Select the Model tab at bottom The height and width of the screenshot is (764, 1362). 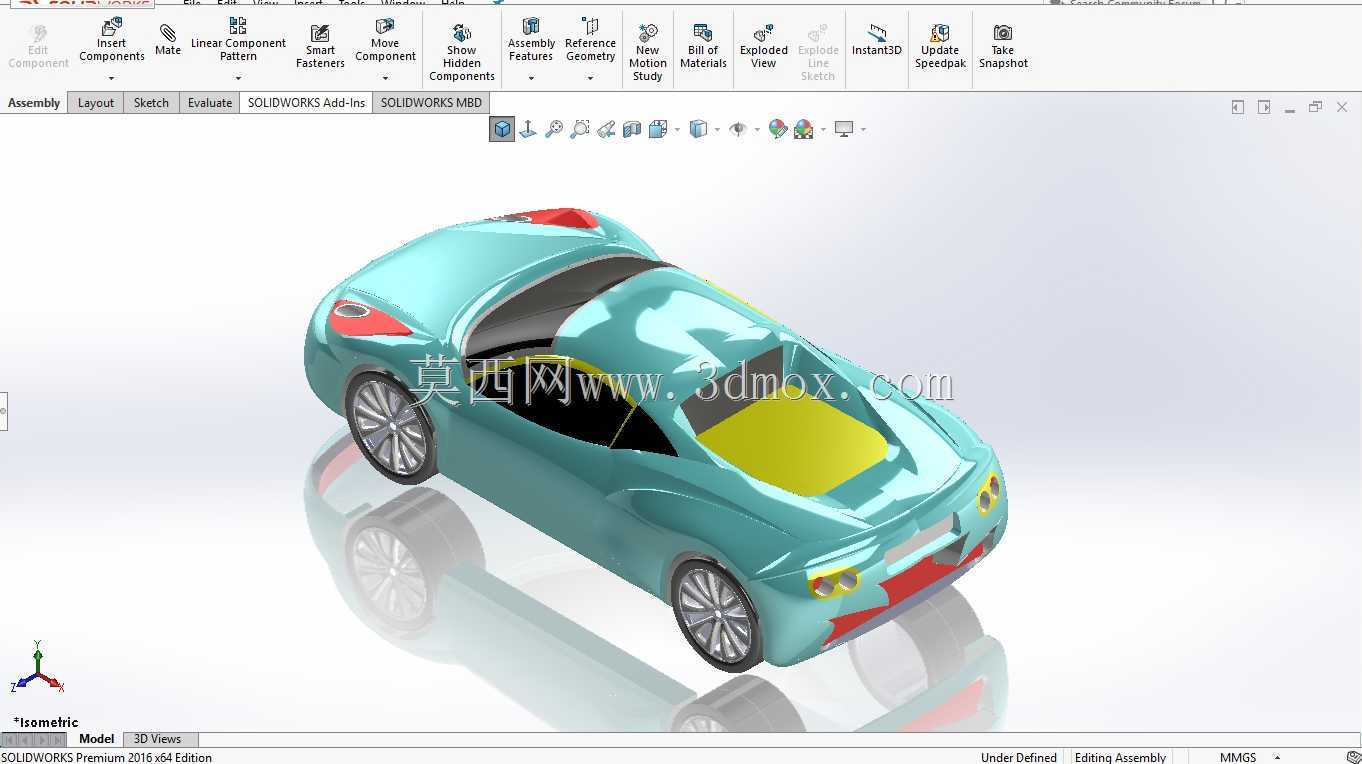click(96, 739)
